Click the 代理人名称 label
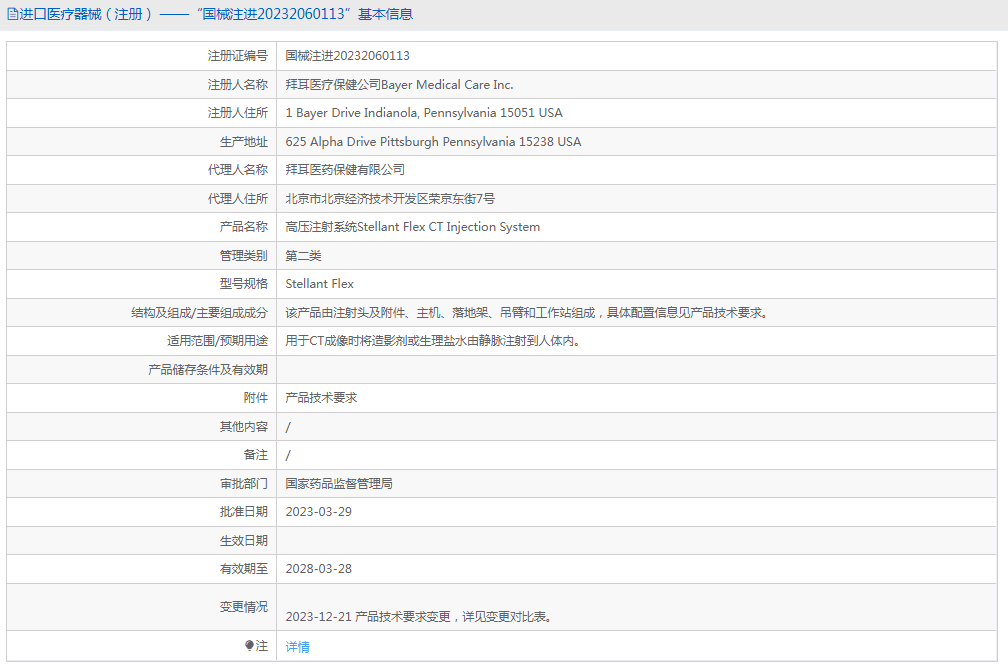This screenshot has height=668, width=1008. click(x=238, y=170)
